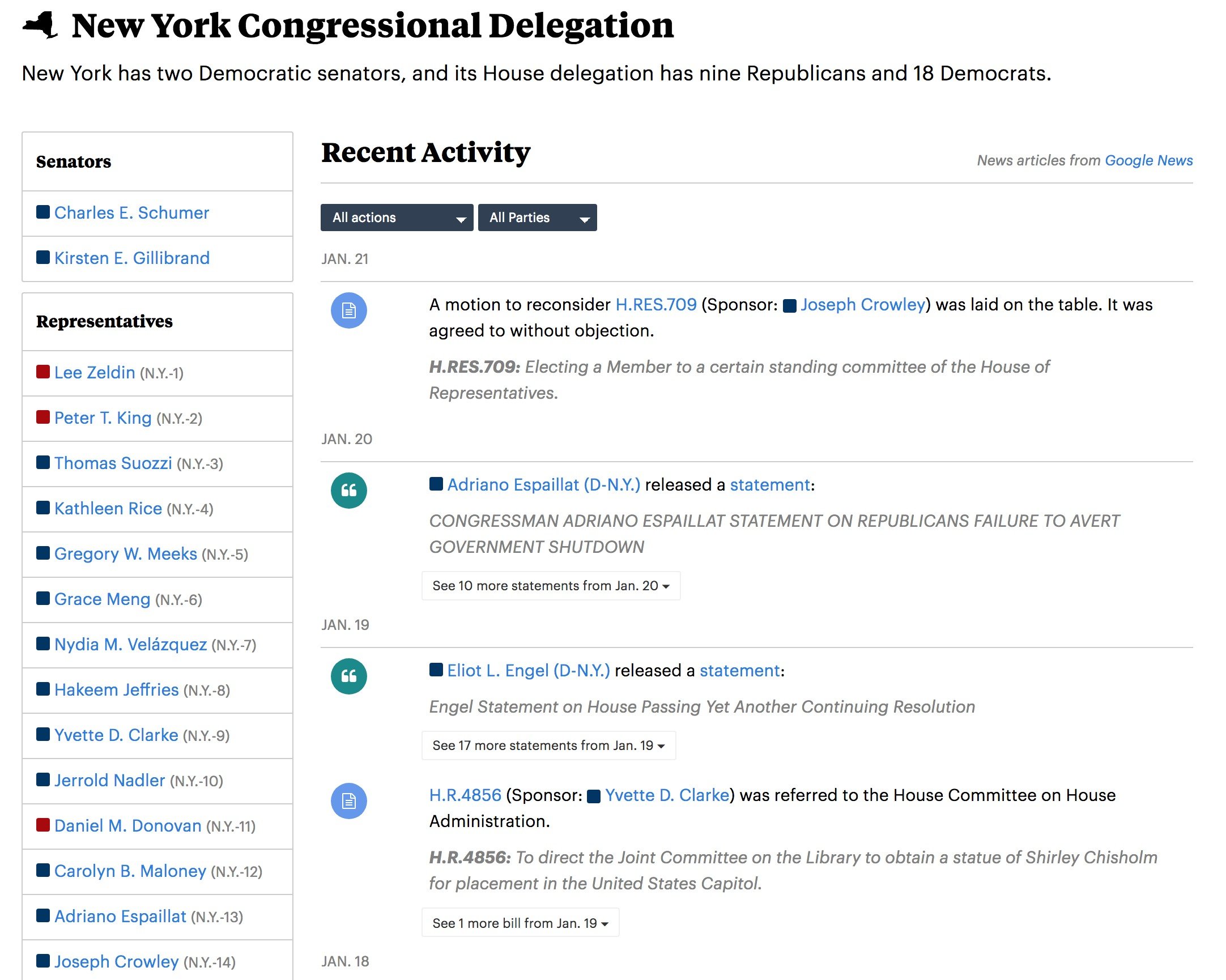
Task: Open the H.R.4856 bill link
Action: 465,795
